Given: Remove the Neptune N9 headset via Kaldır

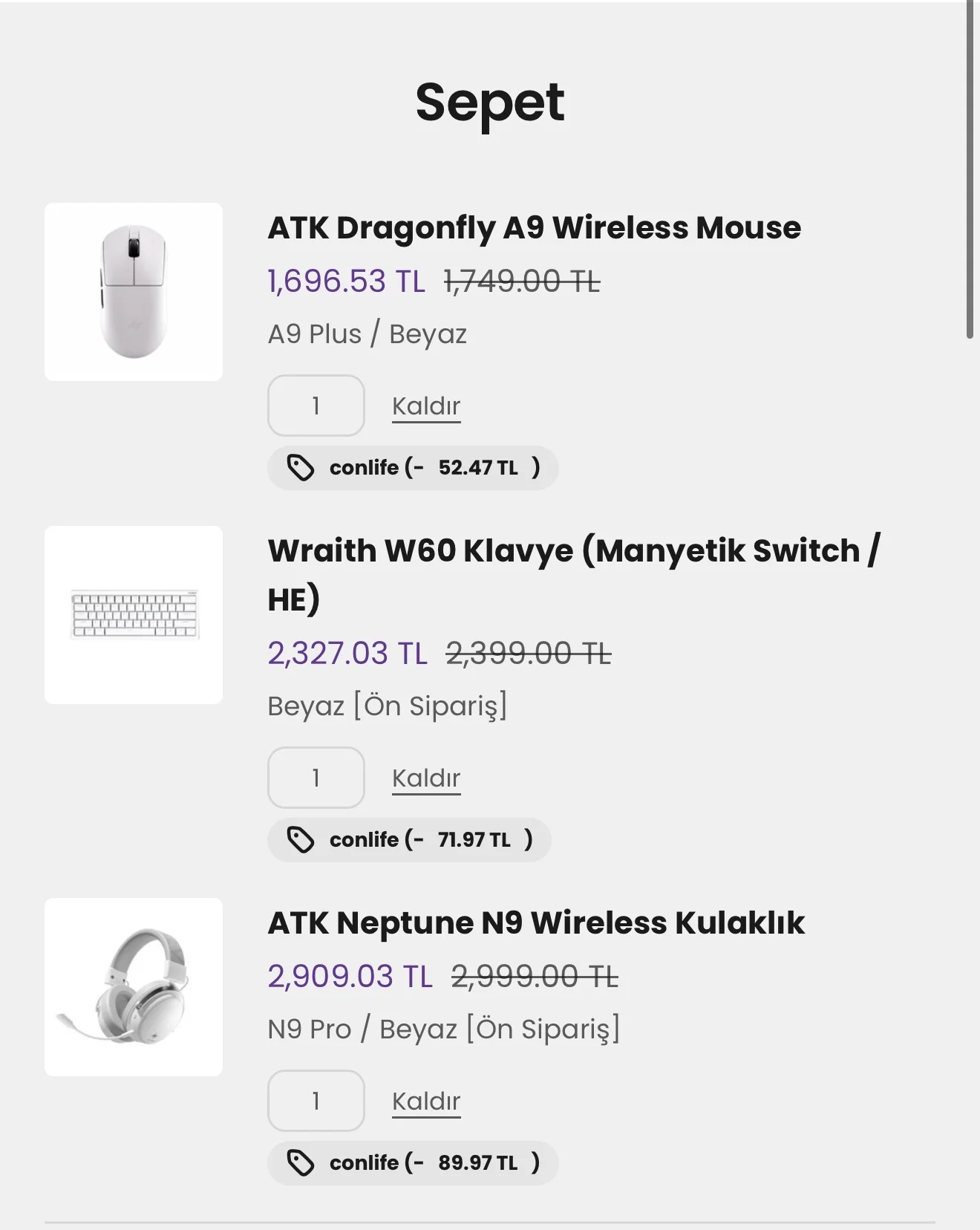Looking at the screenshot, I should click(426, 1102).
